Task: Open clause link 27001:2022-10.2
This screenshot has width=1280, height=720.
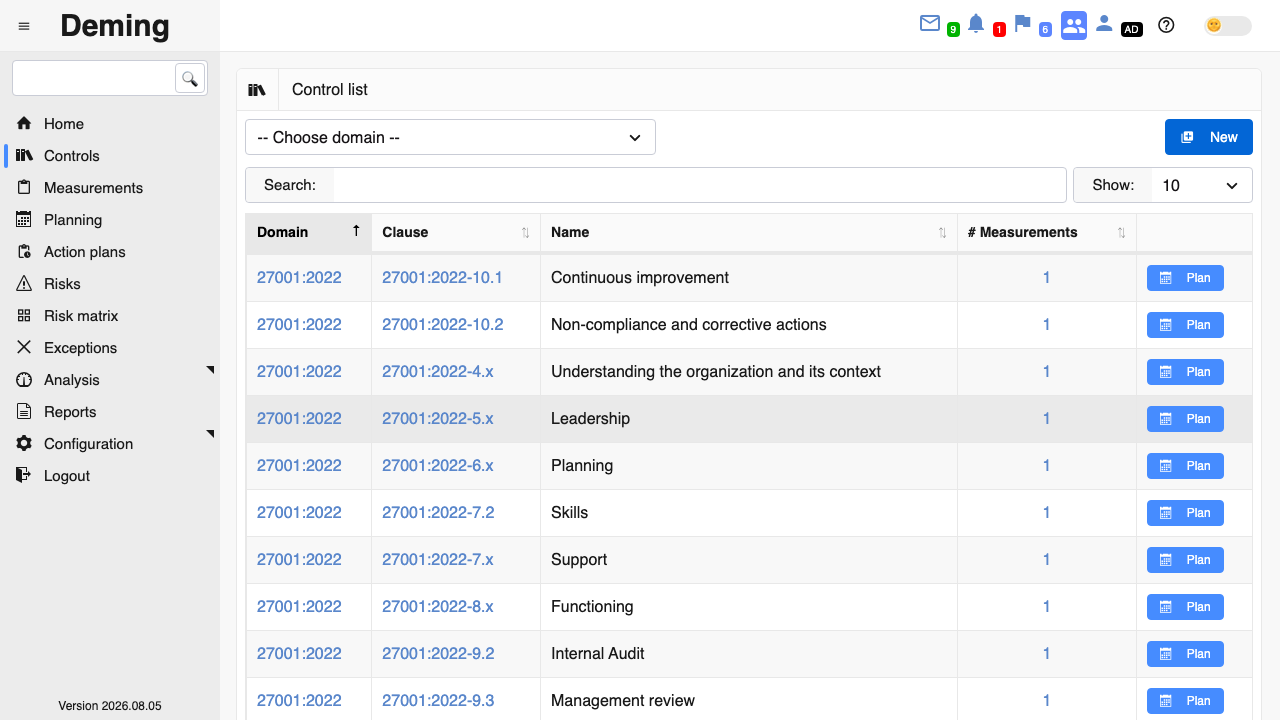Action: pos(442,325)
